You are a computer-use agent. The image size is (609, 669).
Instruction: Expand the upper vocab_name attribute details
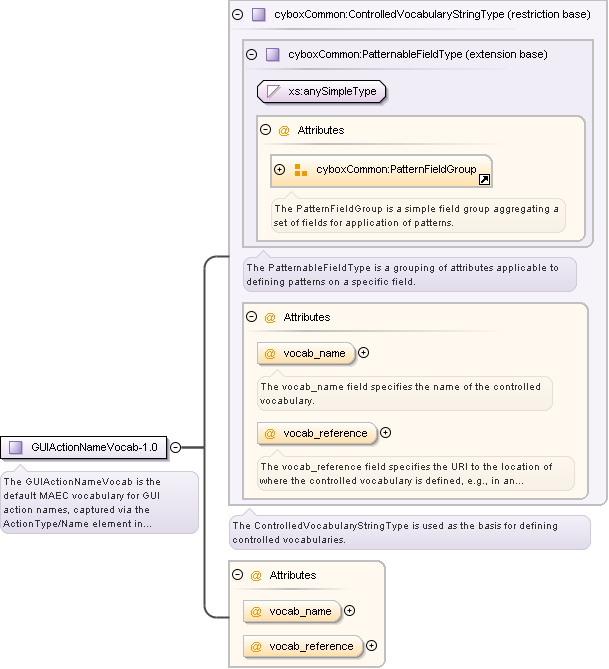coord(364,353)
